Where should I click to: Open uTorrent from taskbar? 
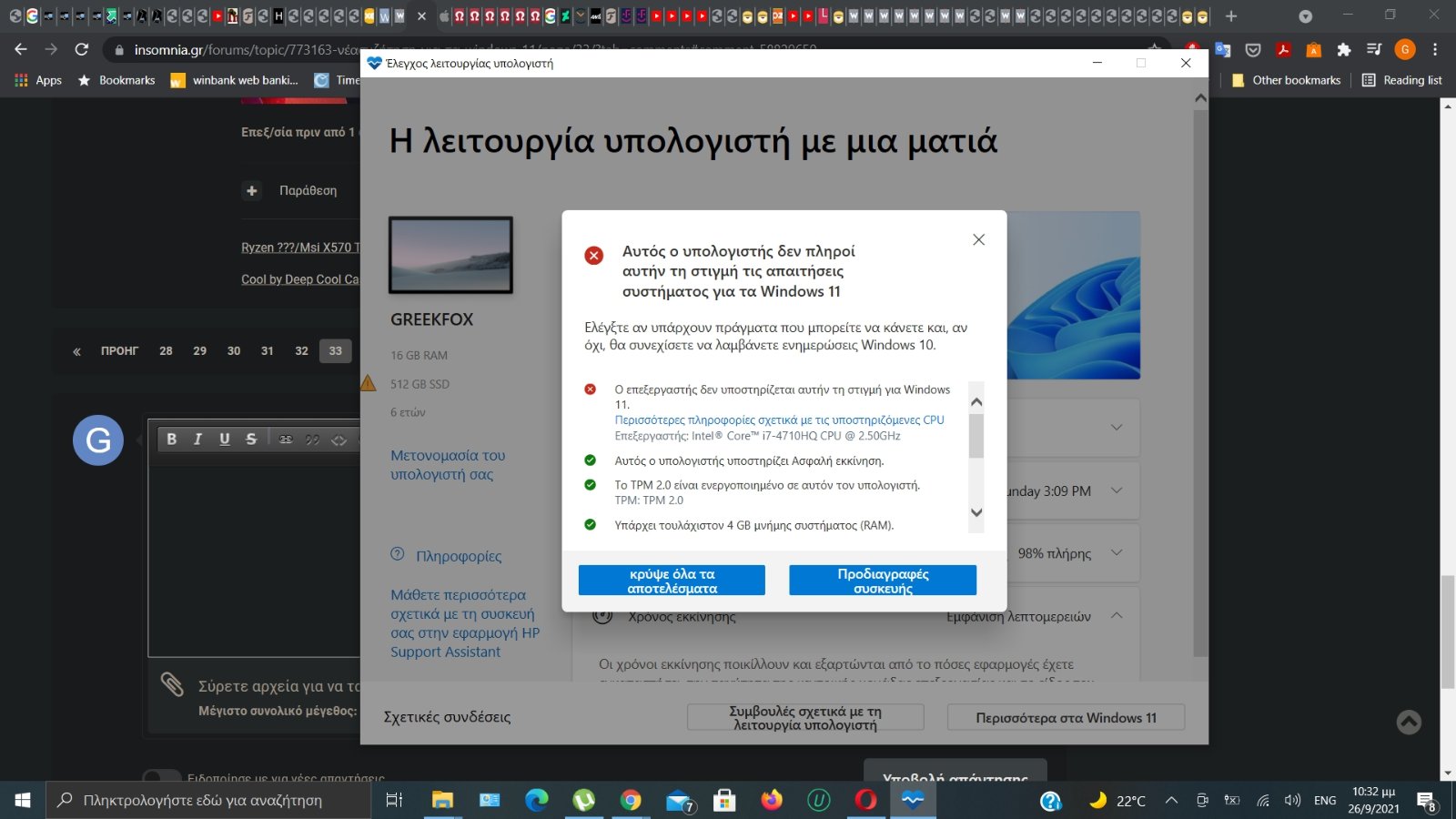(x=583, y=800)
